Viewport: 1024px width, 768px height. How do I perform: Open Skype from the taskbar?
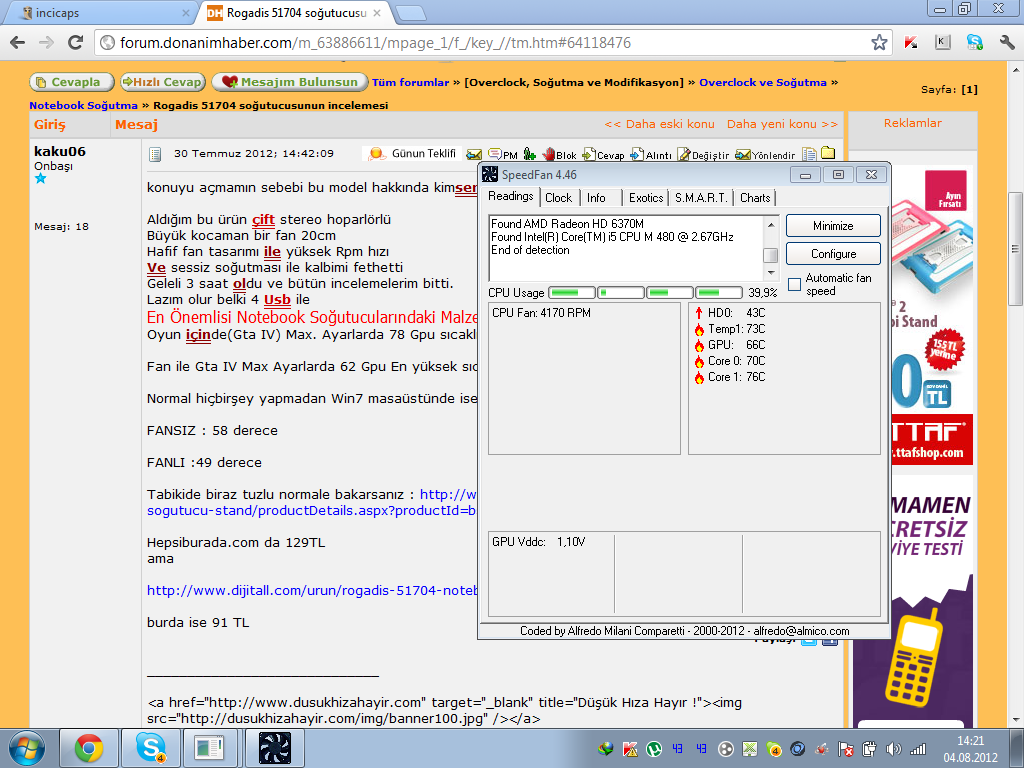[x=150, y=748]
